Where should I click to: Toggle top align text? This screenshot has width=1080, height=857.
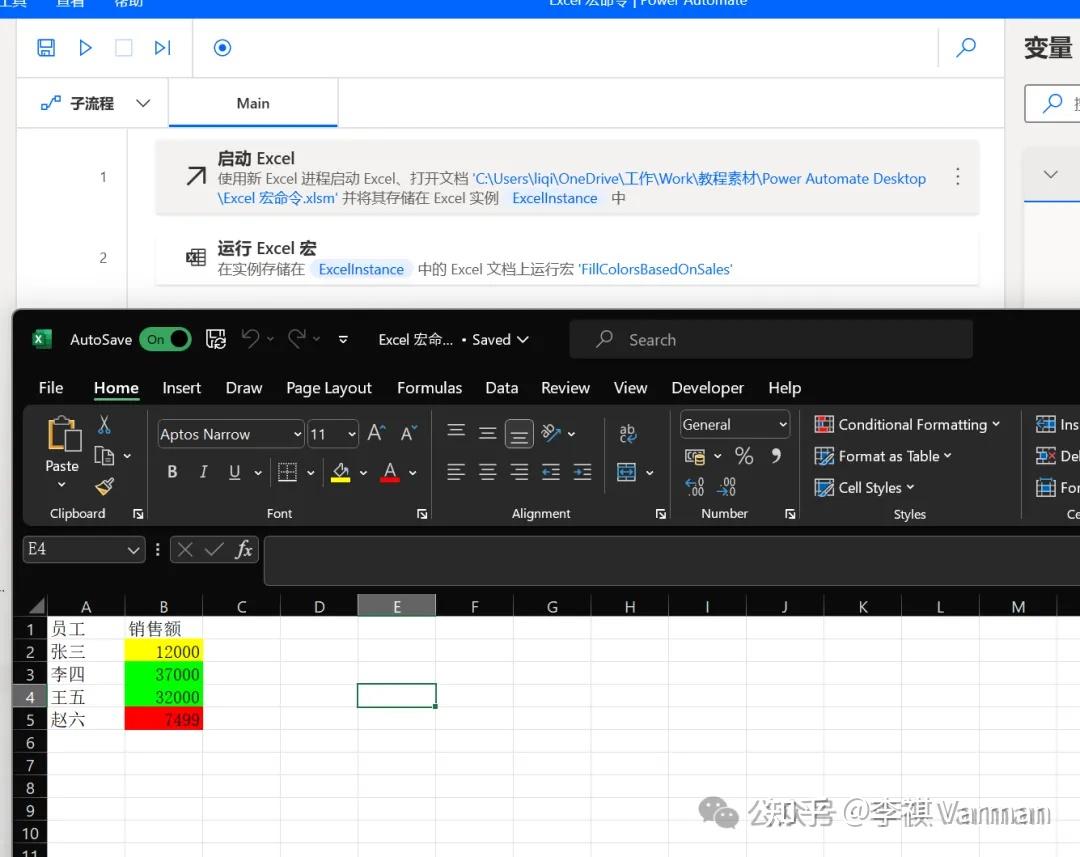tap(456, 432)
